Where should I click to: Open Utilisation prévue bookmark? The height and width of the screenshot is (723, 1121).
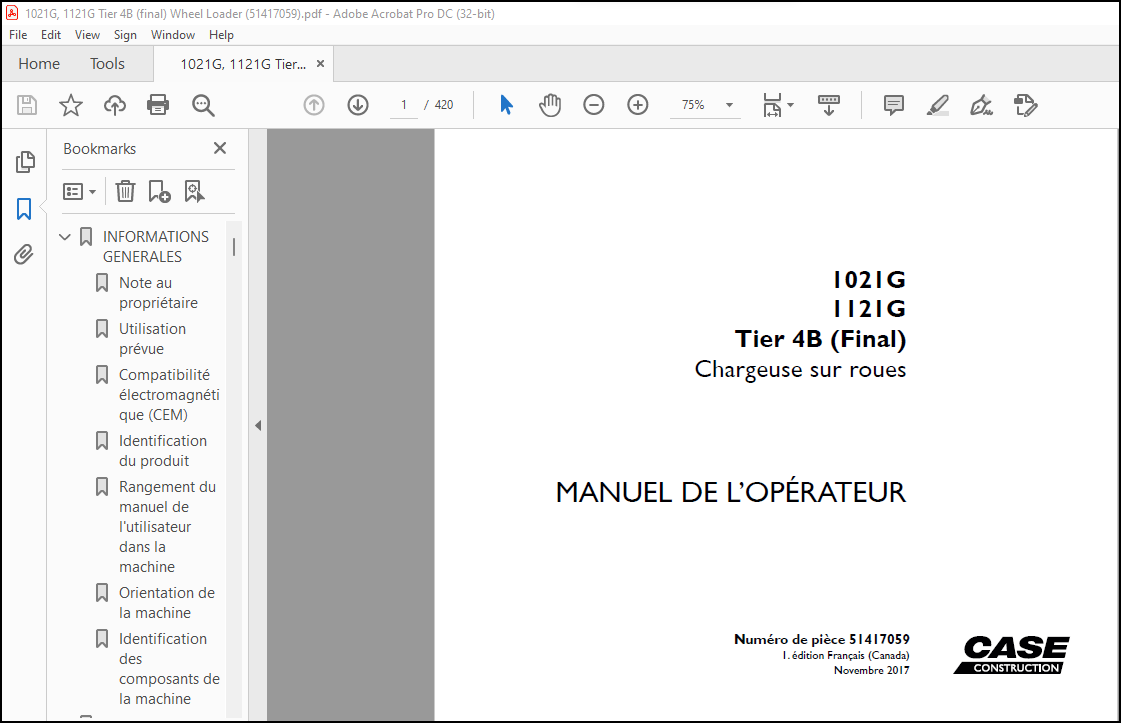click(152, 339)
